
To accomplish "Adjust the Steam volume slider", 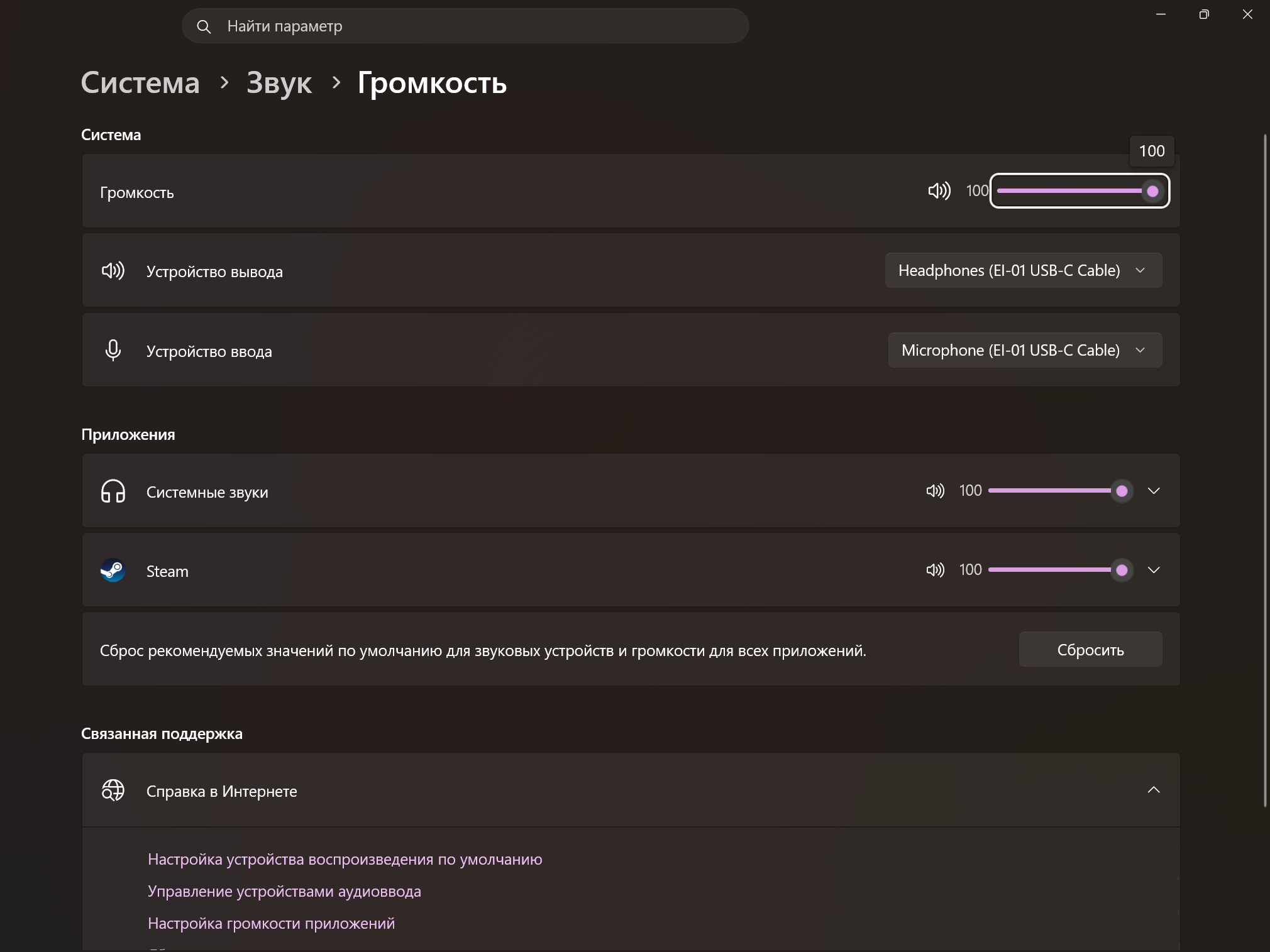I will point(1061,570).
